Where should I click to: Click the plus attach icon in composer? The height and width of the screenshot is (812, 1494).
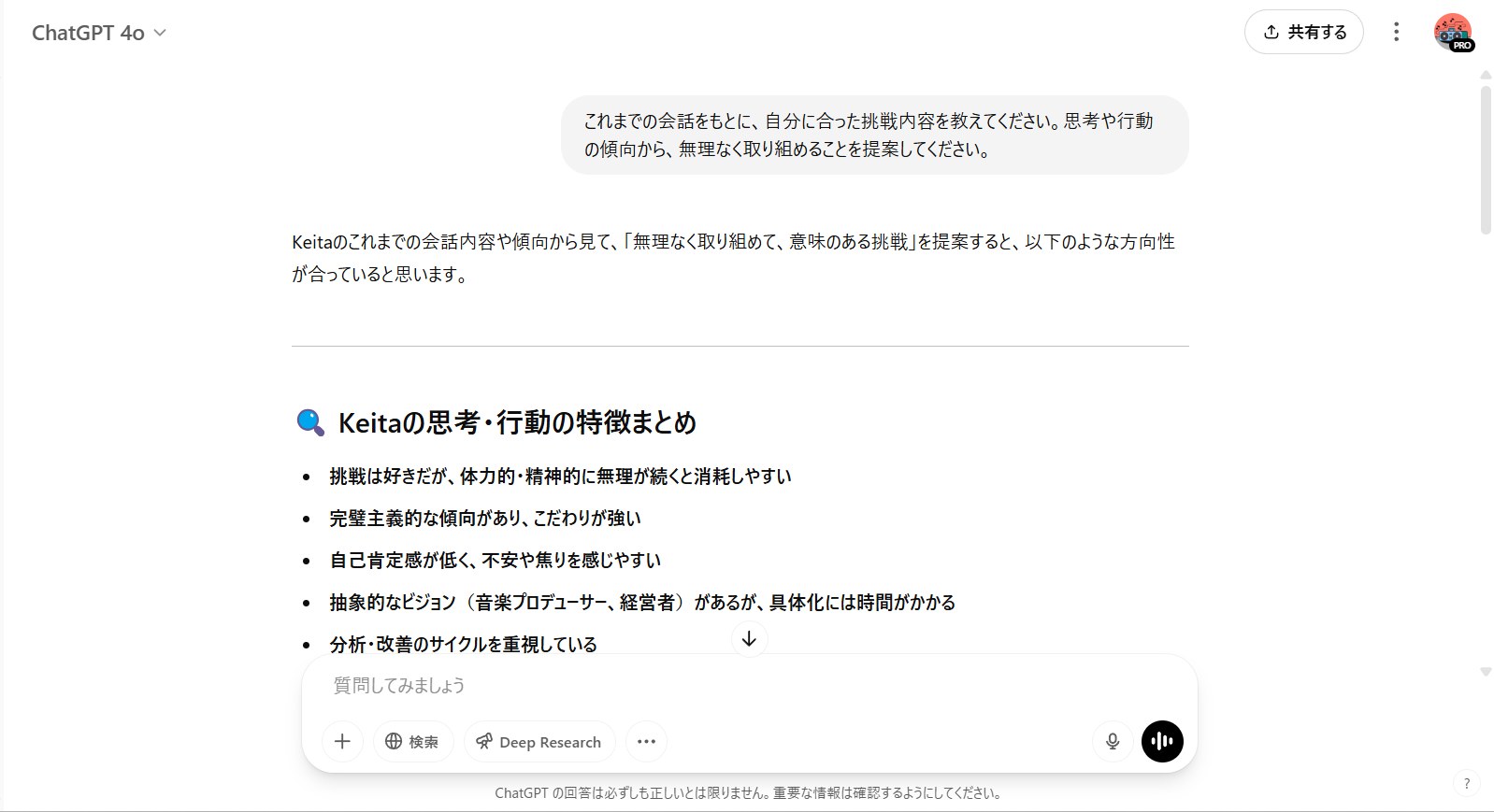[x=342, y=741]
